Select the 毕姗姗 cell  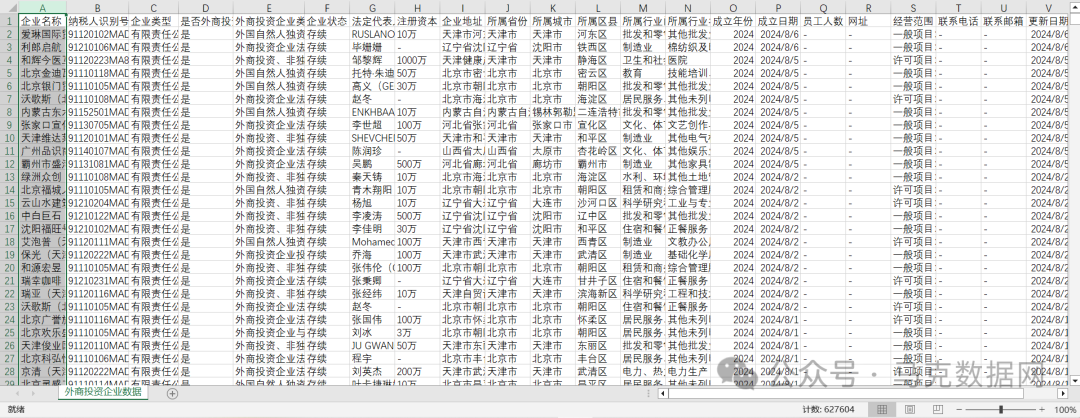tap(373, 47)
